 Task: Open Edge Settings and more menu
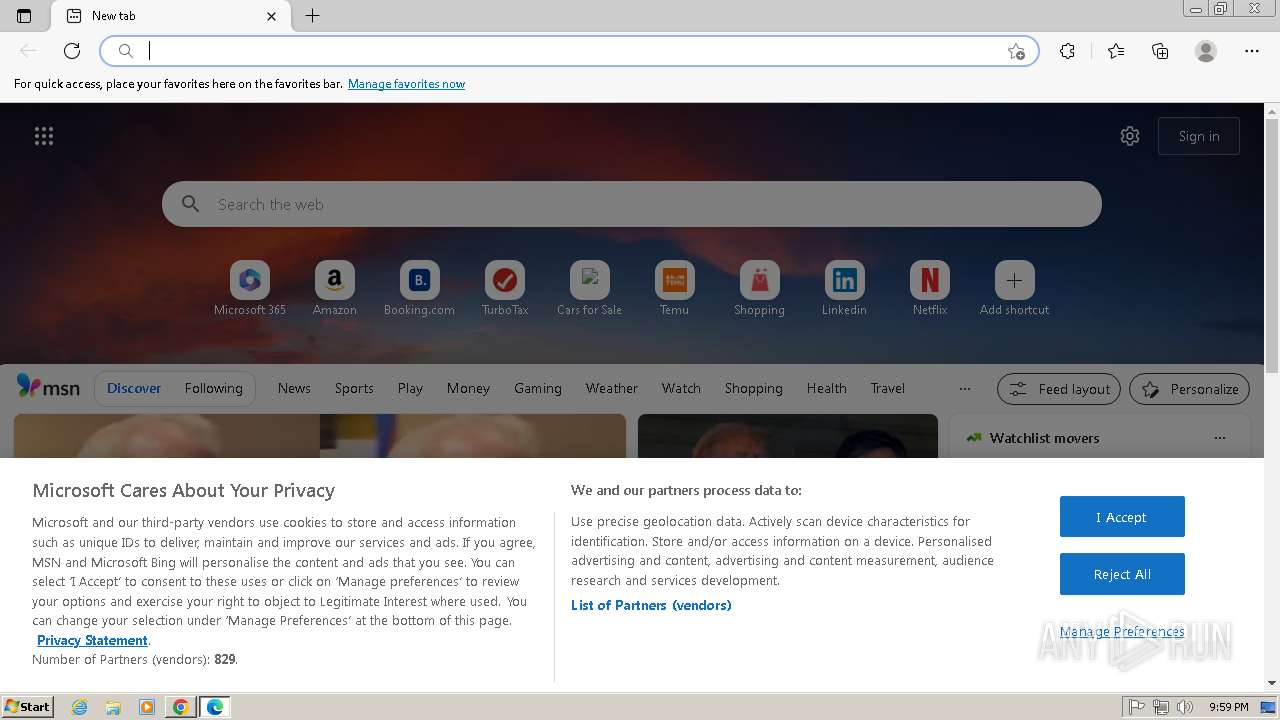(1252, 51)
